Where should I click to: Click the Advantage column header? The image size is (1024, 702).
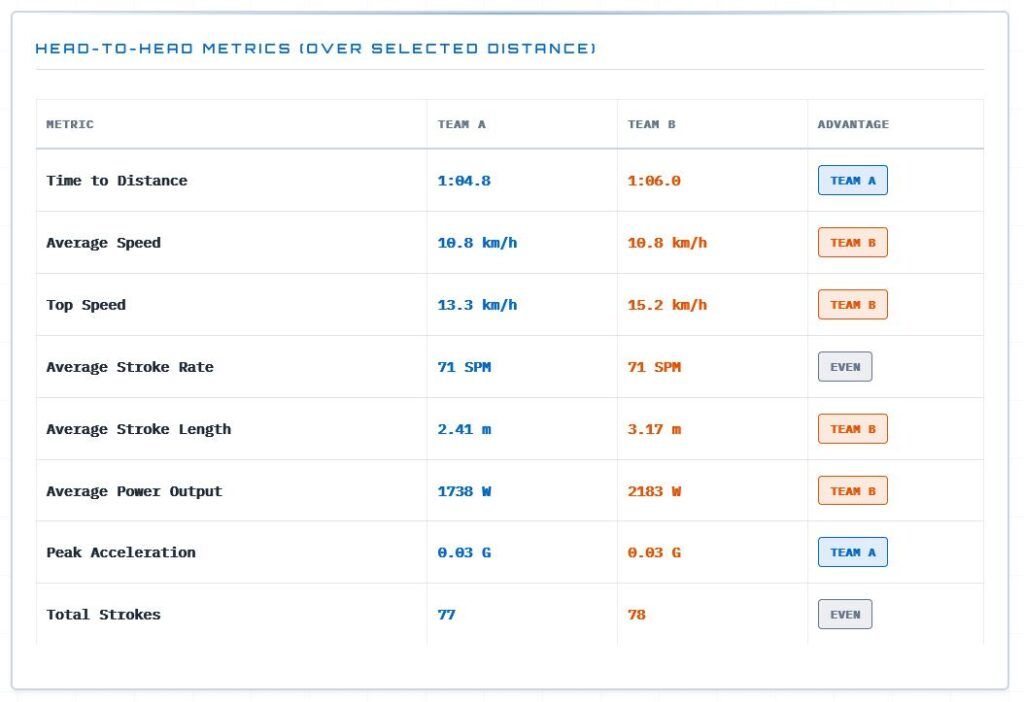(x=853, y=124)
